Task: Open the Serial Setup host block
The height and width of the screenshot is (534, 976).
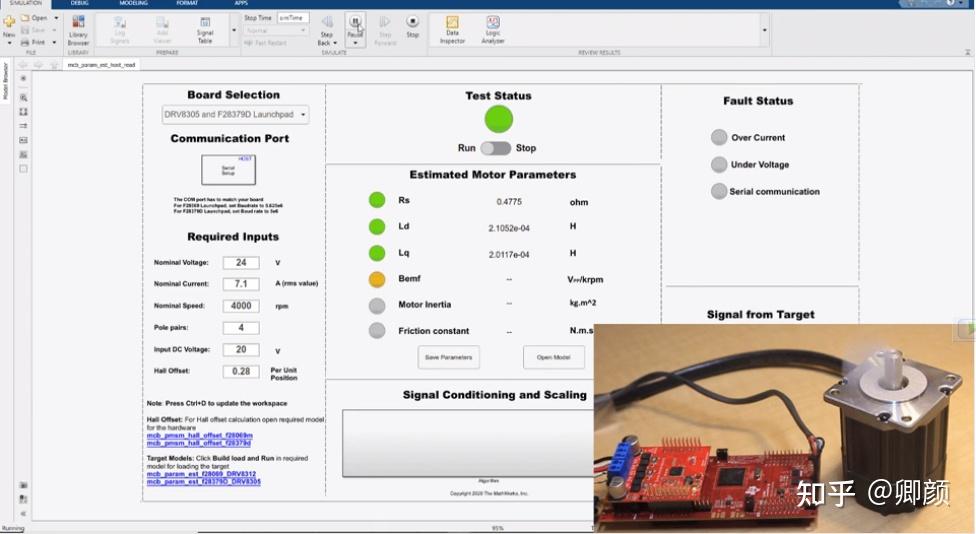Action: [x=228, y=169]
